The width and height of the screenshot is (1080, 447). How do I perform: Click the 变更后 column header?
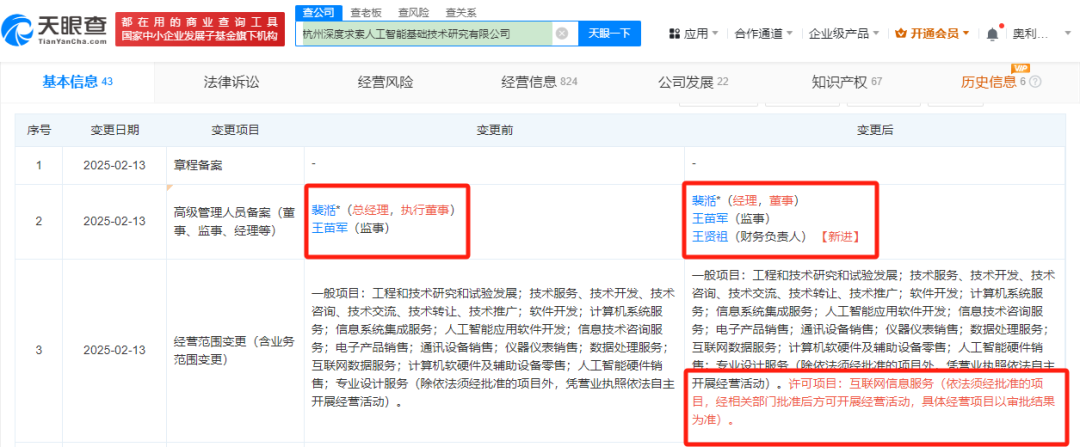click(874, 129)
